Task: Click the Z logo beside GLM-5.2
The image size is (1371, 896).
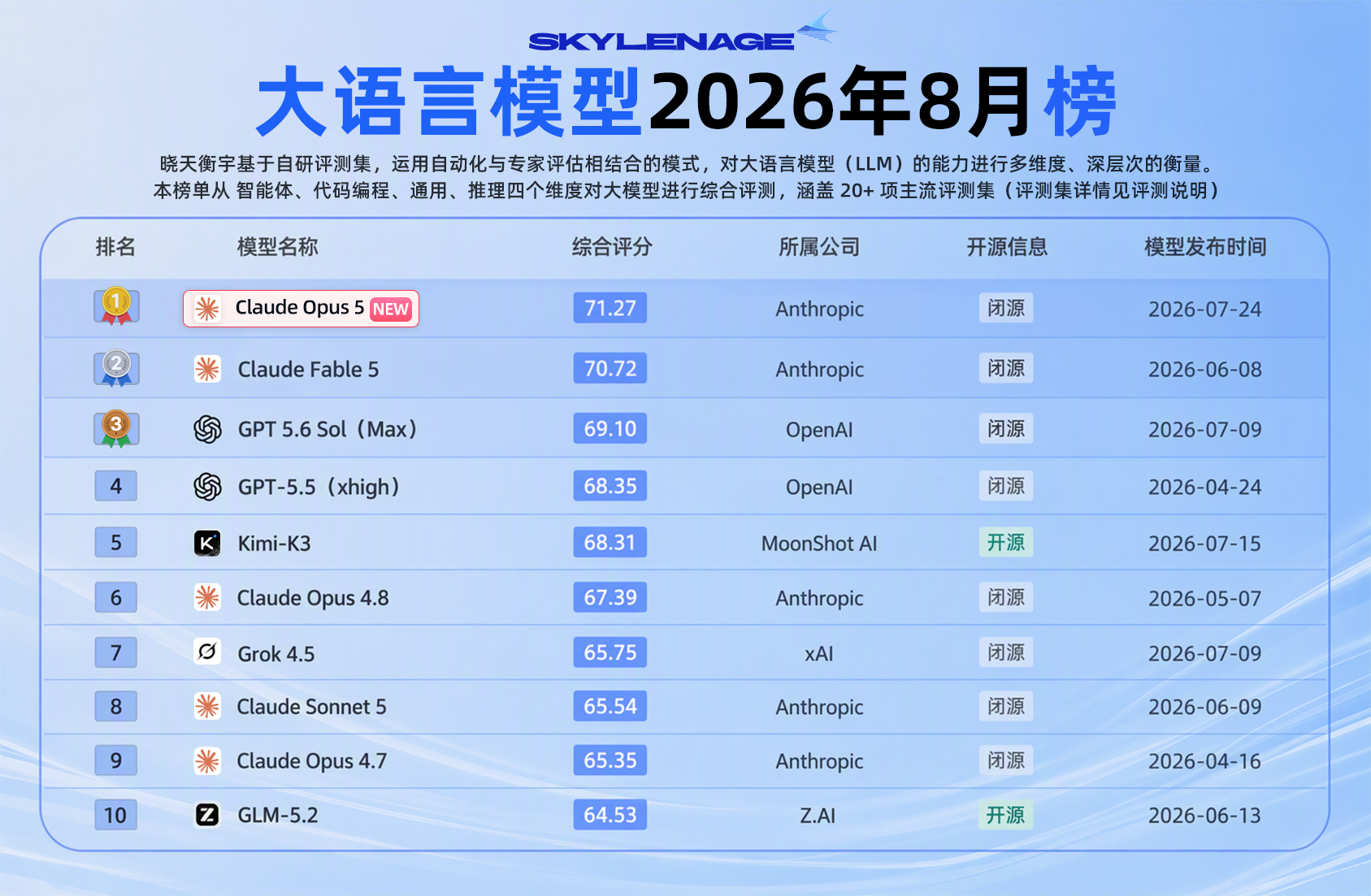Action: [207, 815]
